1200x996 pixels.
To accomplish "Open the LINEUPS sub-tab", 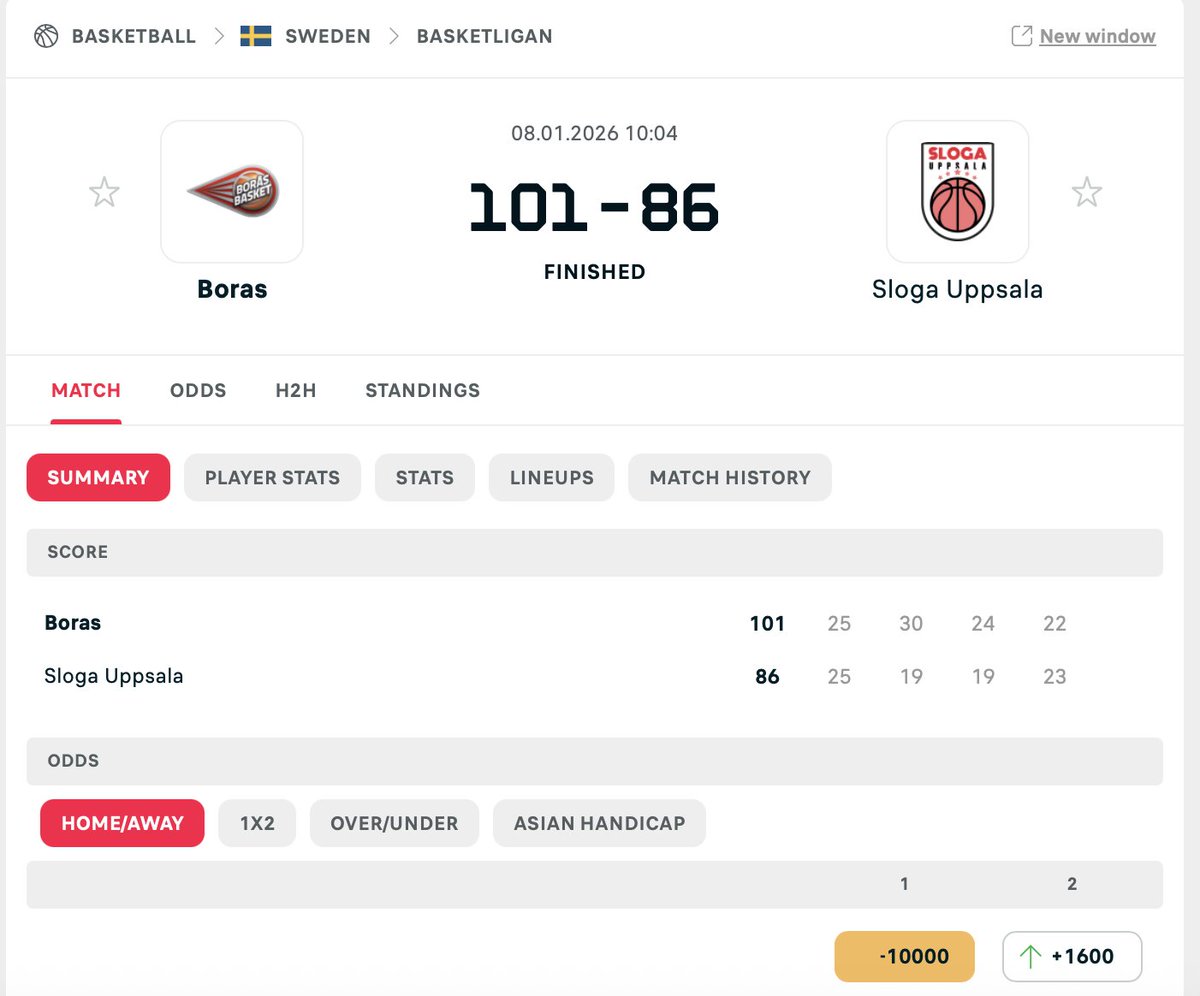I will [x=552, y=477].
